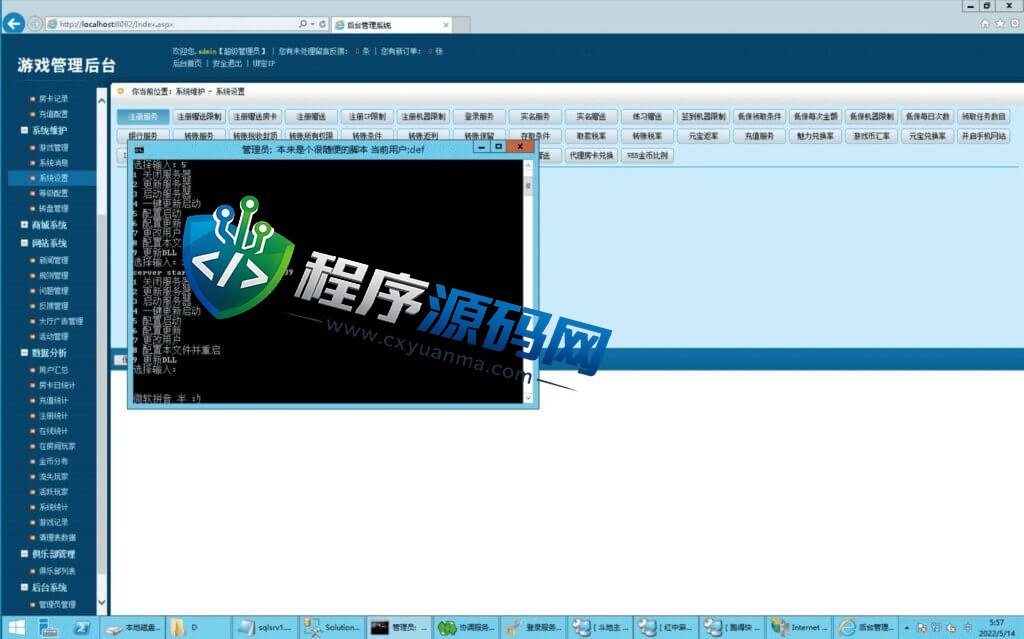The height and width of the screenshot is (639, 1024).
Task: Click the search magnifier in address bar
Action: (x=303, y=24)
